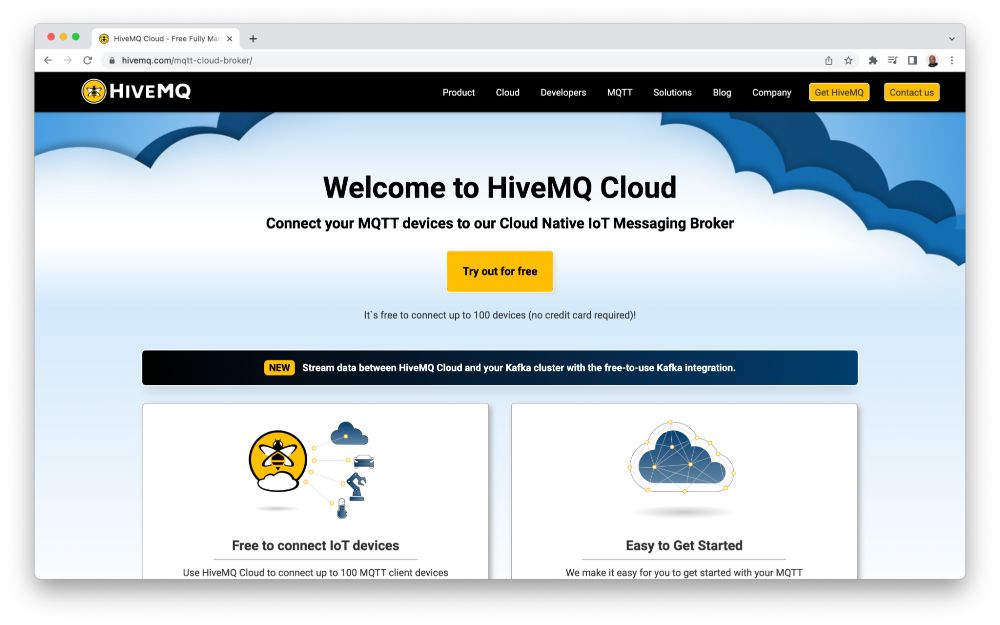Viewport: 1000px width, 625px height.
Task: Click the HIVEMQ wordmark text in header
Action: pyautogui.click(x=150, y=91)
